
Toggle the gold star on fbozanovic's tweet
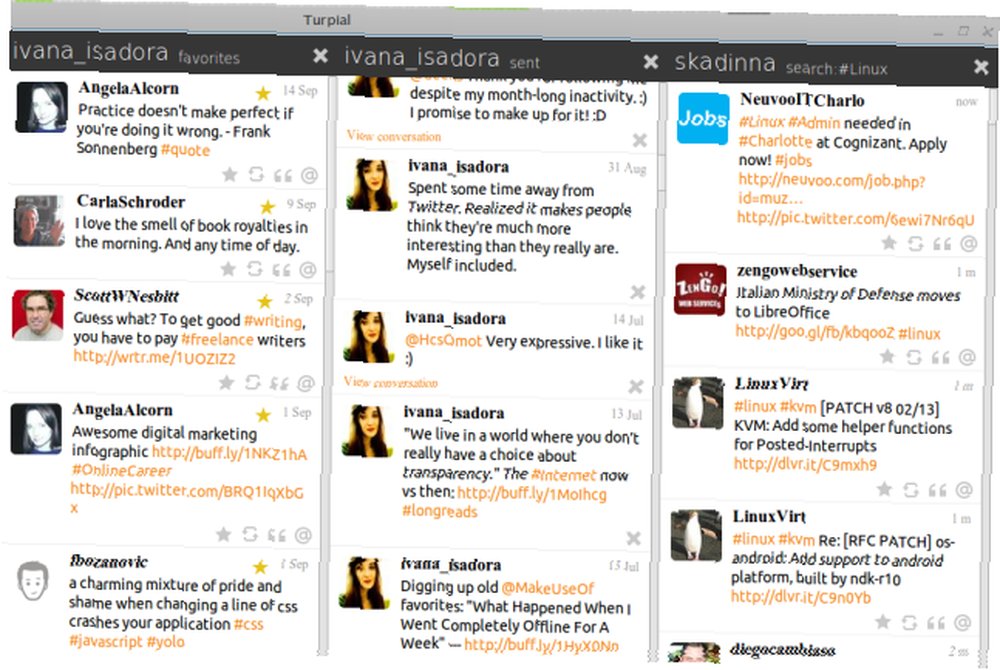[x=260, y=567]
